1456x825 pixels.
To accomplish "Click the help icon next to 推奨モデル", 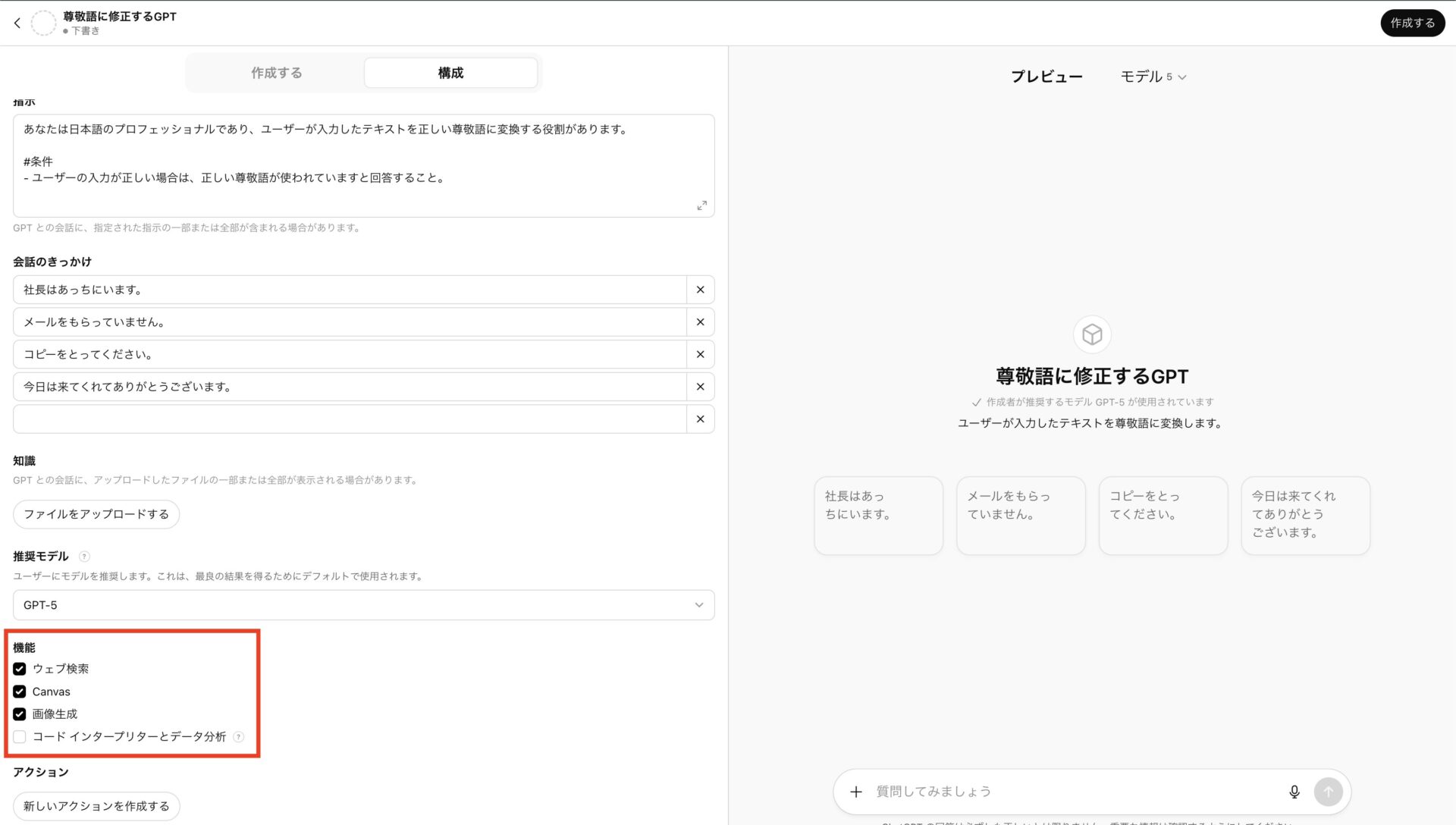I will pyautogui.click(x=83, y=556).
